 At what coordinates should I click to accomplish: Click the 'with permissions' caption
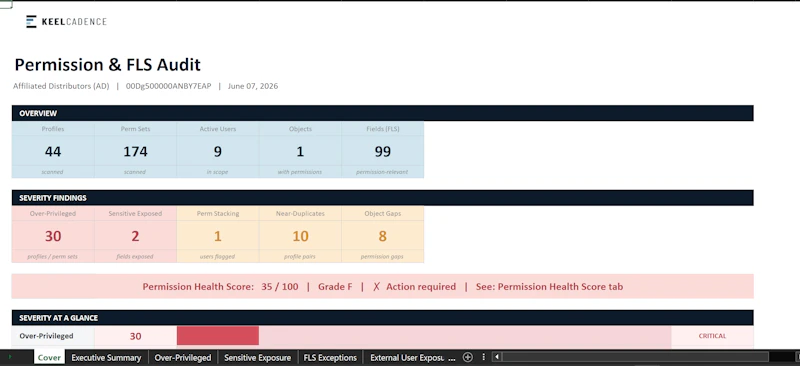click(300, 172)
